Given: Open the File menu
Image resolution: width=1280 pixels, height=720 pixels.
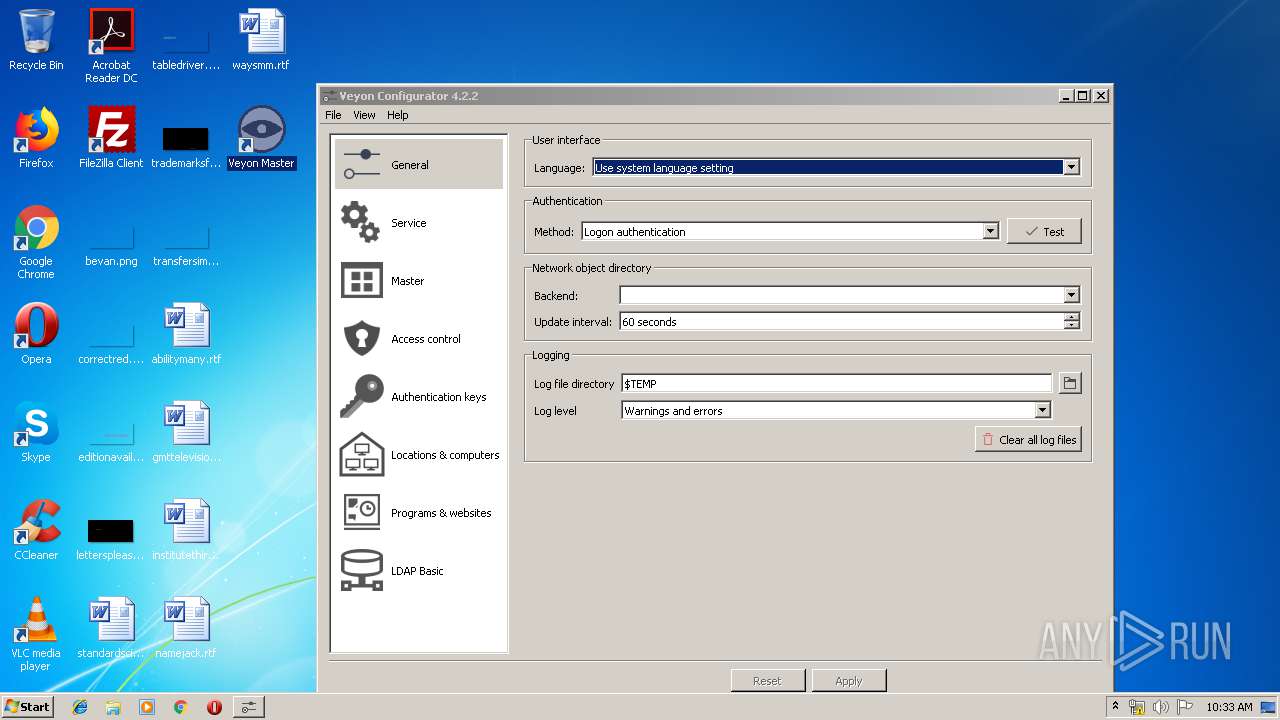Looking at the screenshot, I should 333,115.
